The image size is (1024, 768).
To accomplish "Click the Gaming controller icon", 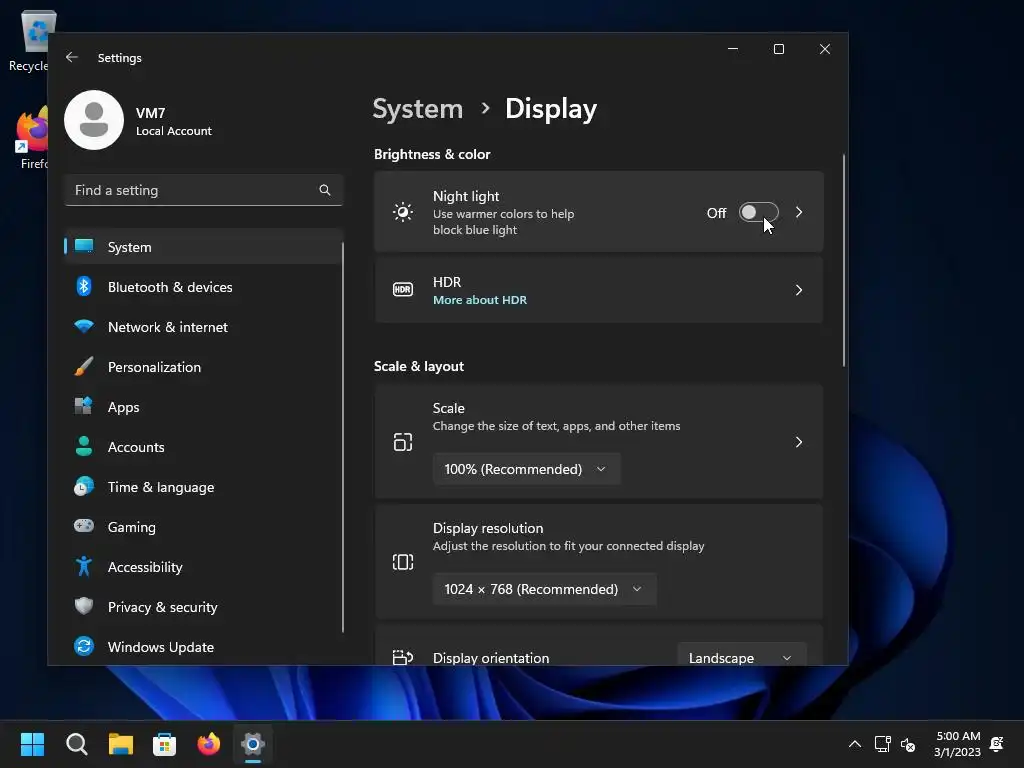I will 84,526.
